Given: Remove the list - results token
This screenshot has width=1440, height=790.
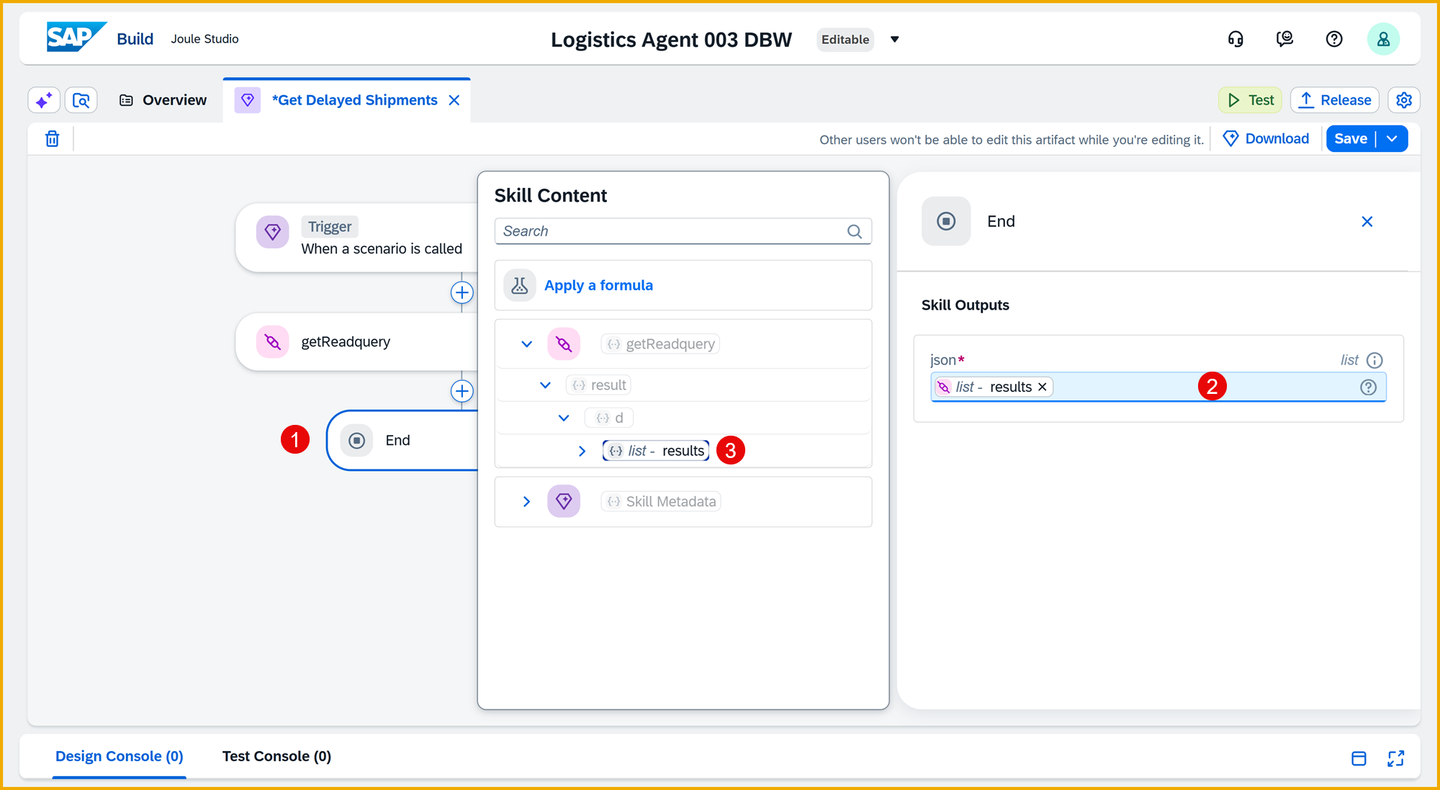Looking at the screenshot, I should (1042, 387).
